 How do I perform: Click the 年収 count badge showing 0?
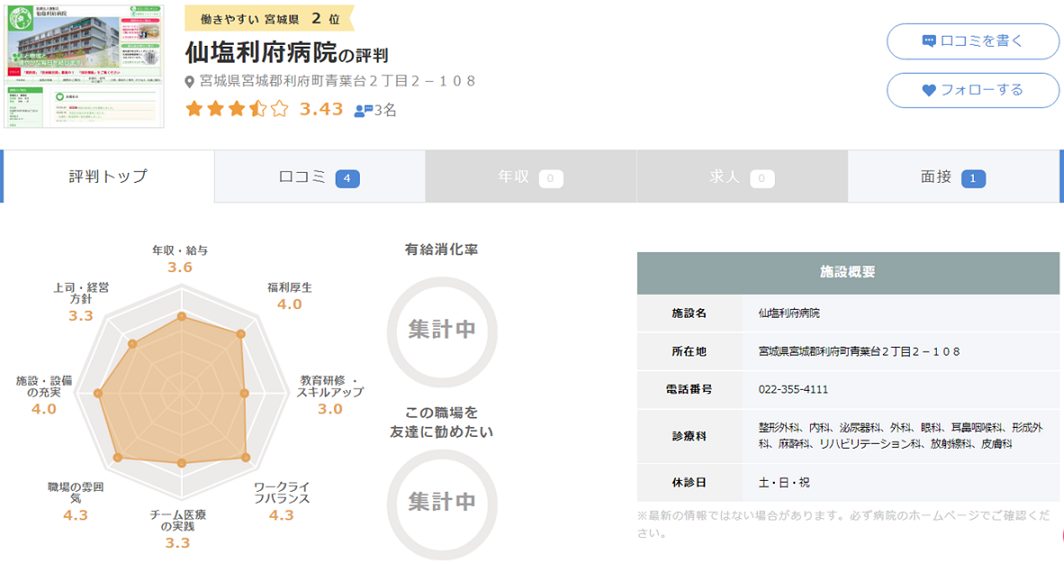pos(551,178)
